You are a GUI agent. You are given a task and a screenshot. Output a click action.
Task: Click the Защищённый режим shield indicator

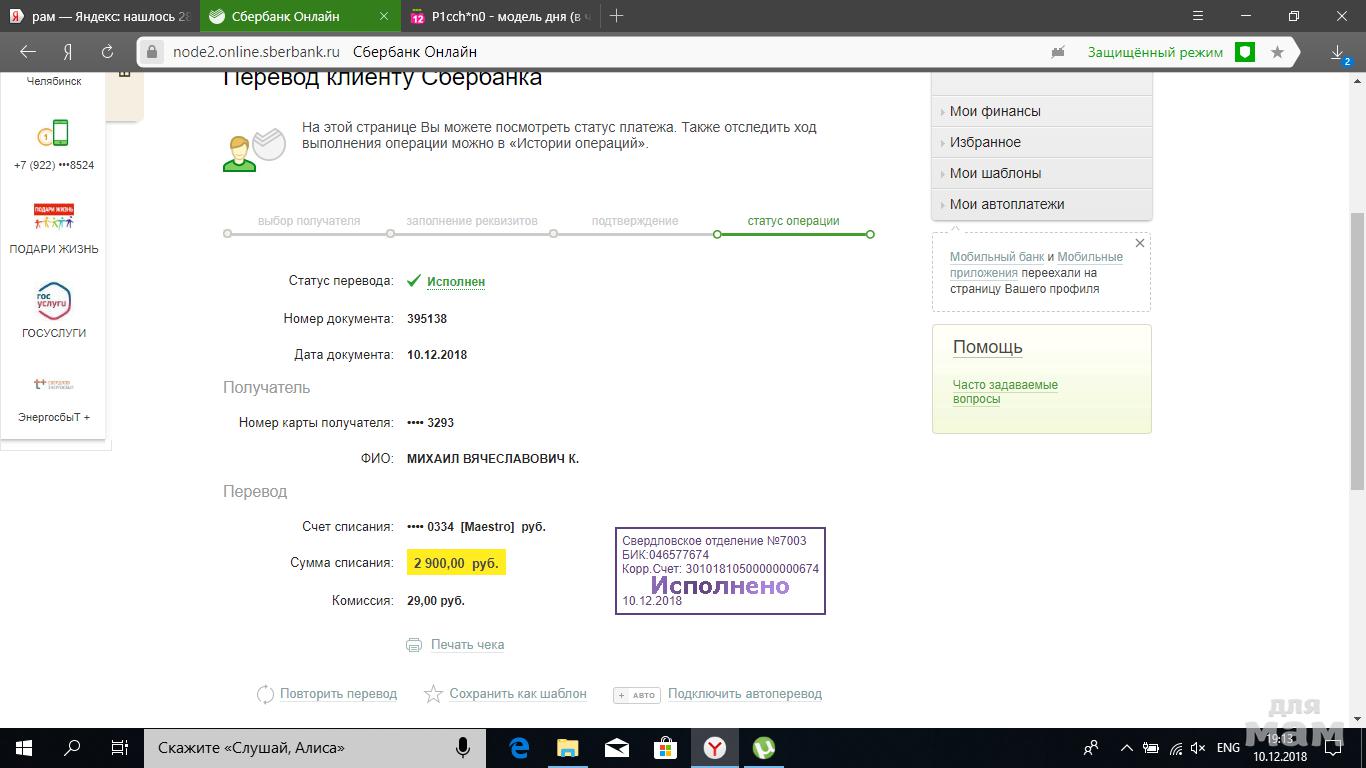(1245, 52)
